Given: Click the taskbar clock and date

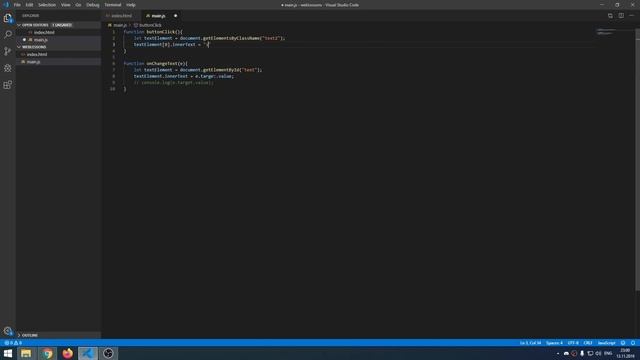Looking at the screenshot, I should [x=625, y=353].
